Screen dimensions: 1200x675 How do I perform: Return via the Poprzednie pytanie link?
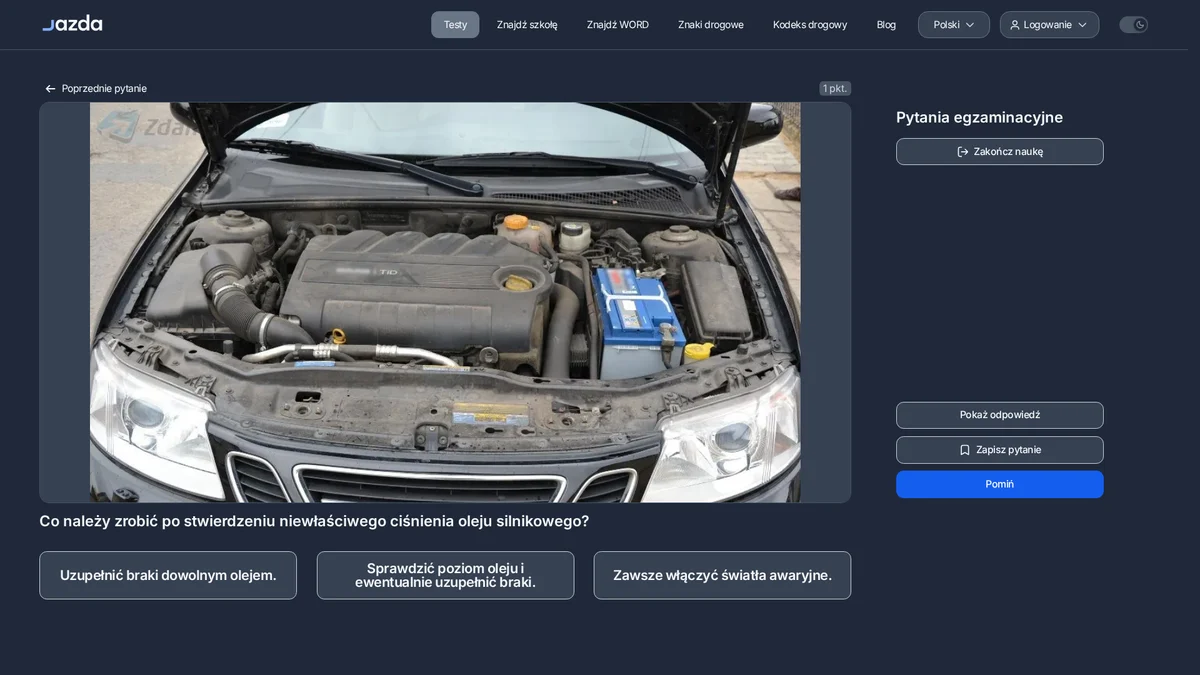coord(96,89)
